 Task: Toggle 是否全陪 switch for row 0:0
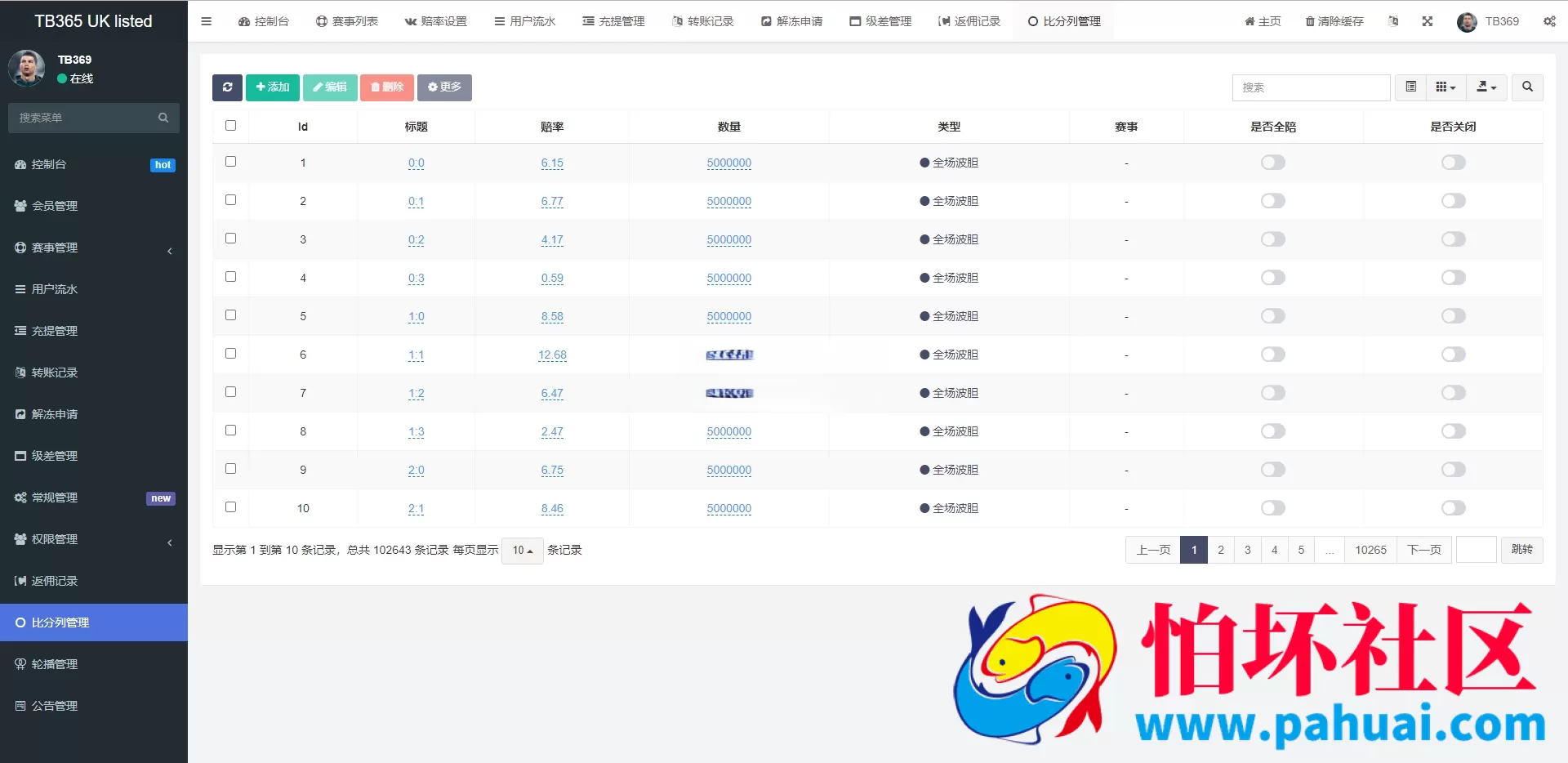tap(1272, 163)
